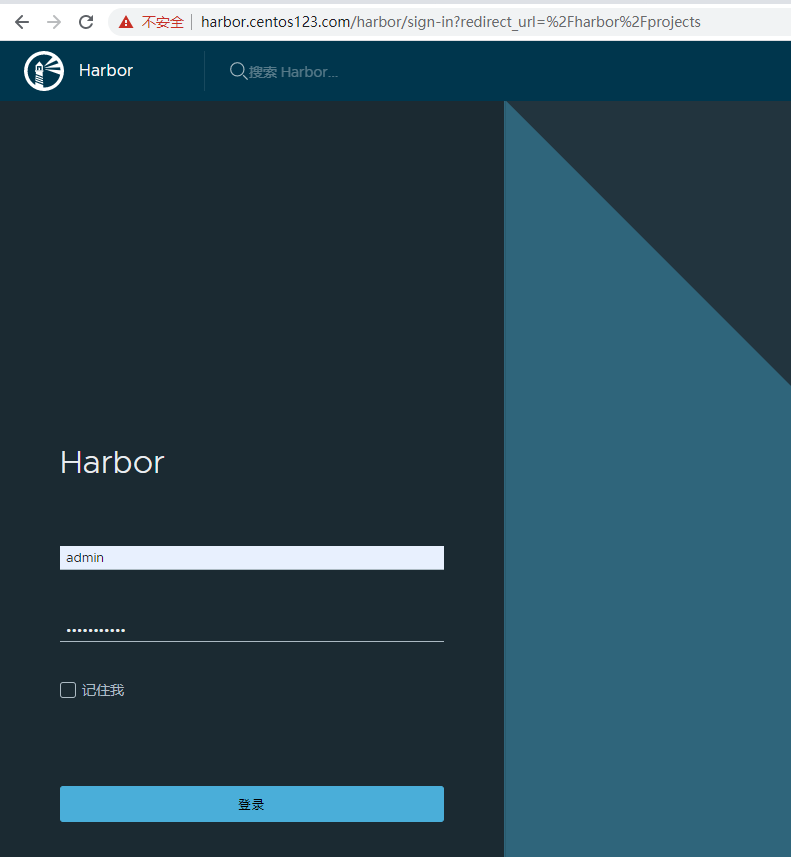Viewport: 791px width, 857px height.
Task: Select the URL in the address bar
Action: point(450,22)
